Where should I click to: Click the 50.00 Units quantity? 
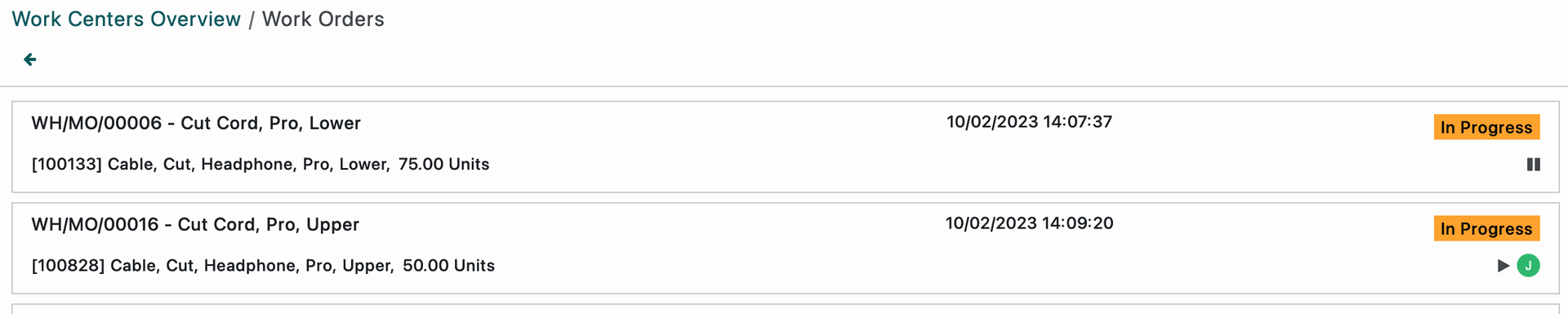448,266
